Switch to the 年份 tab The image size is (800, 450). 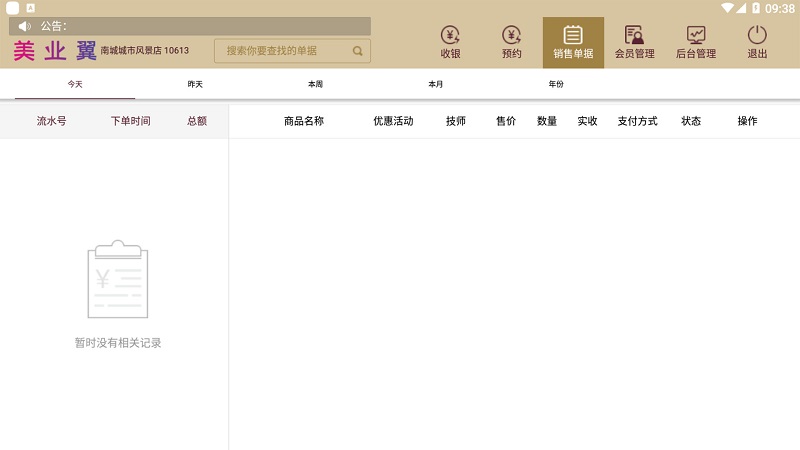[556, 84]
